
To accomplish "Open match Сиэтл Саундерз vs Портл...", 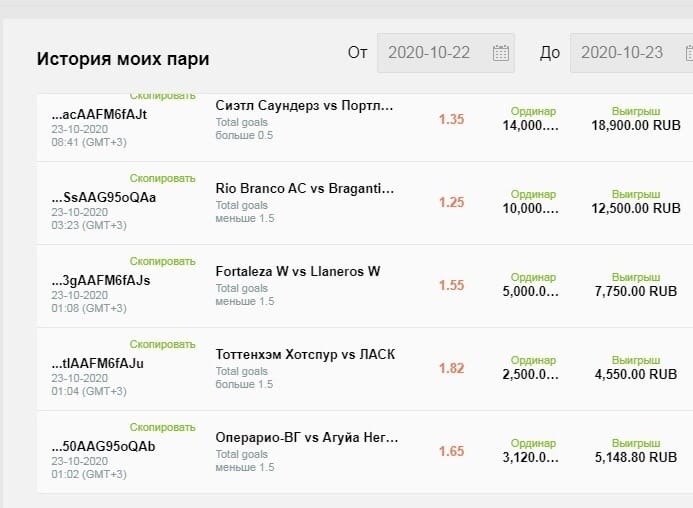I will (x=304, y=106).
